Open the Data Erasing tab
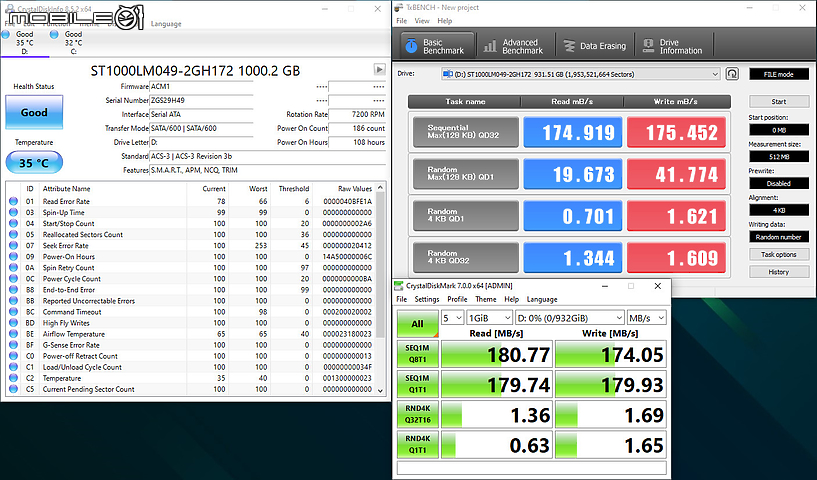817x480 pixels. 595,46
